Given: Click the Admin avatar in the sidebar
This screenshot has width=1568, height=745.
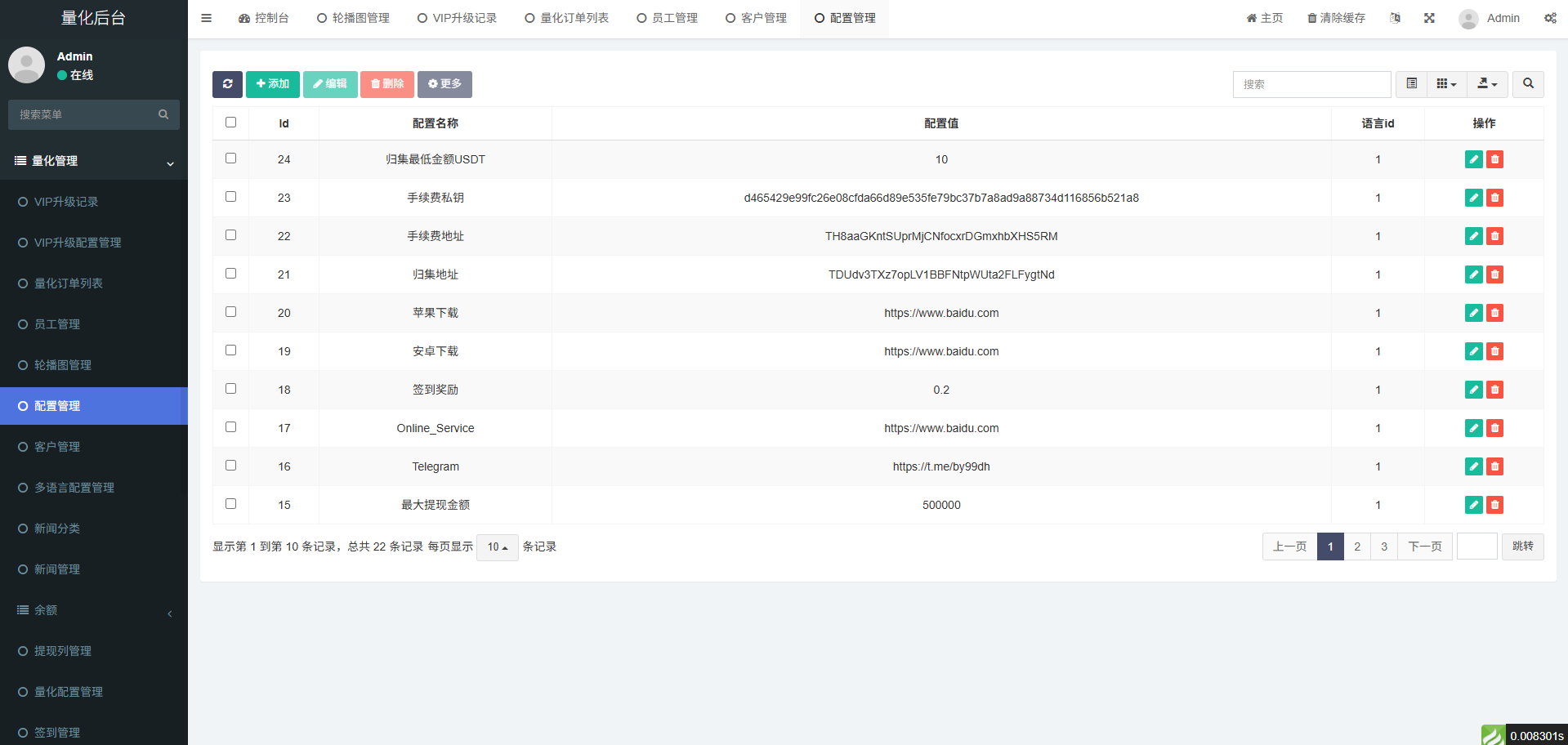Looking at the screenshot, I should [x=26, y=65].
